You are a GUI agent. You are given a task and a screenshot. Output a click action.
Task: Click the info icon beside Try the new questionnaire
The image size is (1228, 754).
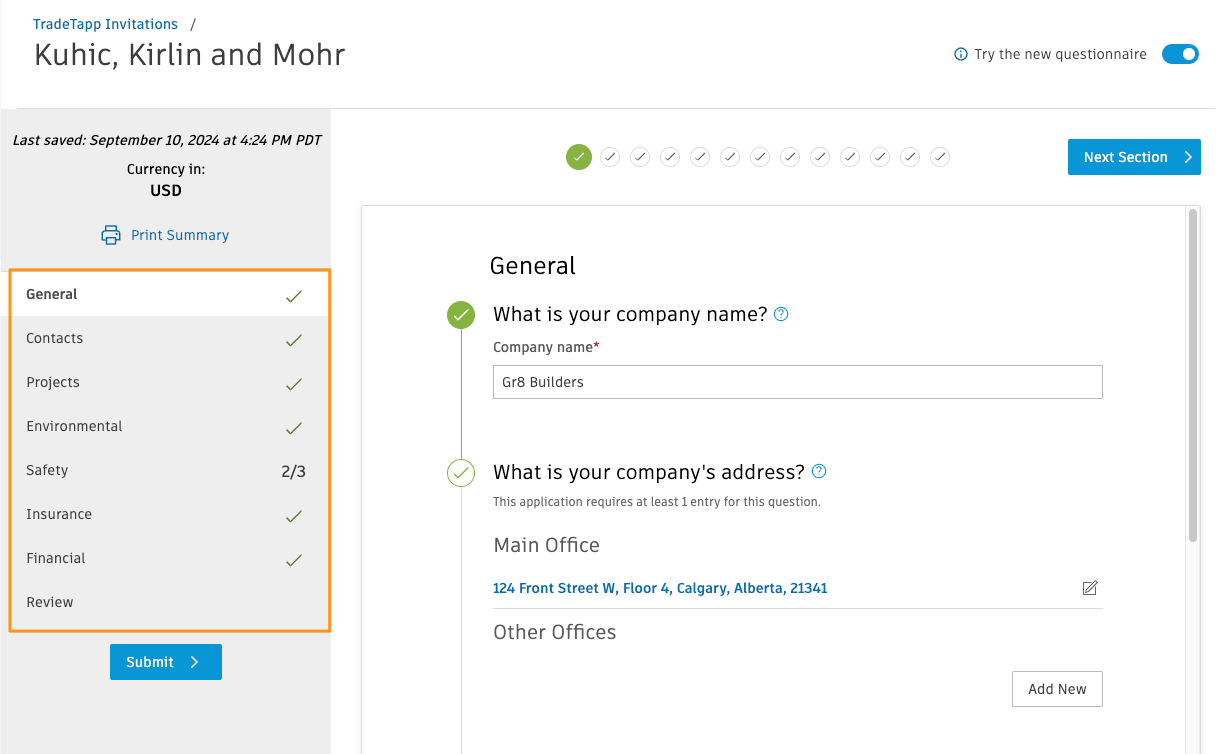[x=960, y=54]
